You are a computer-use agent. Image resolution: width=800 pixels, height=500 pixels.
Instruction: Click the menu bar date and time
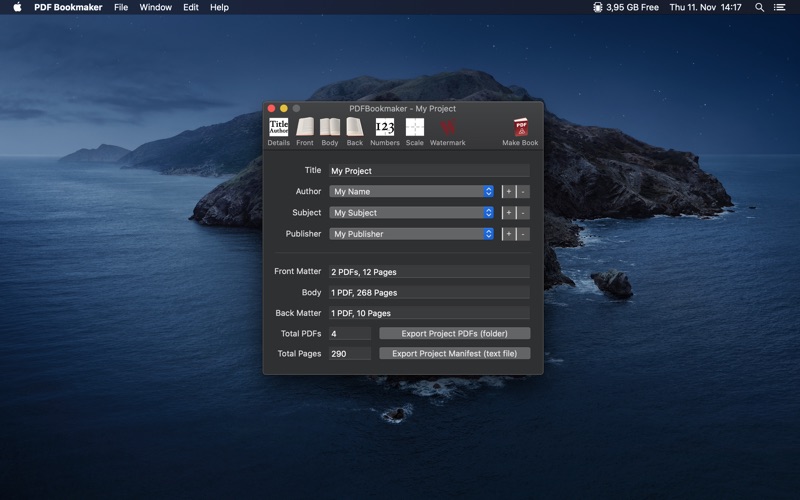(705, 7)
